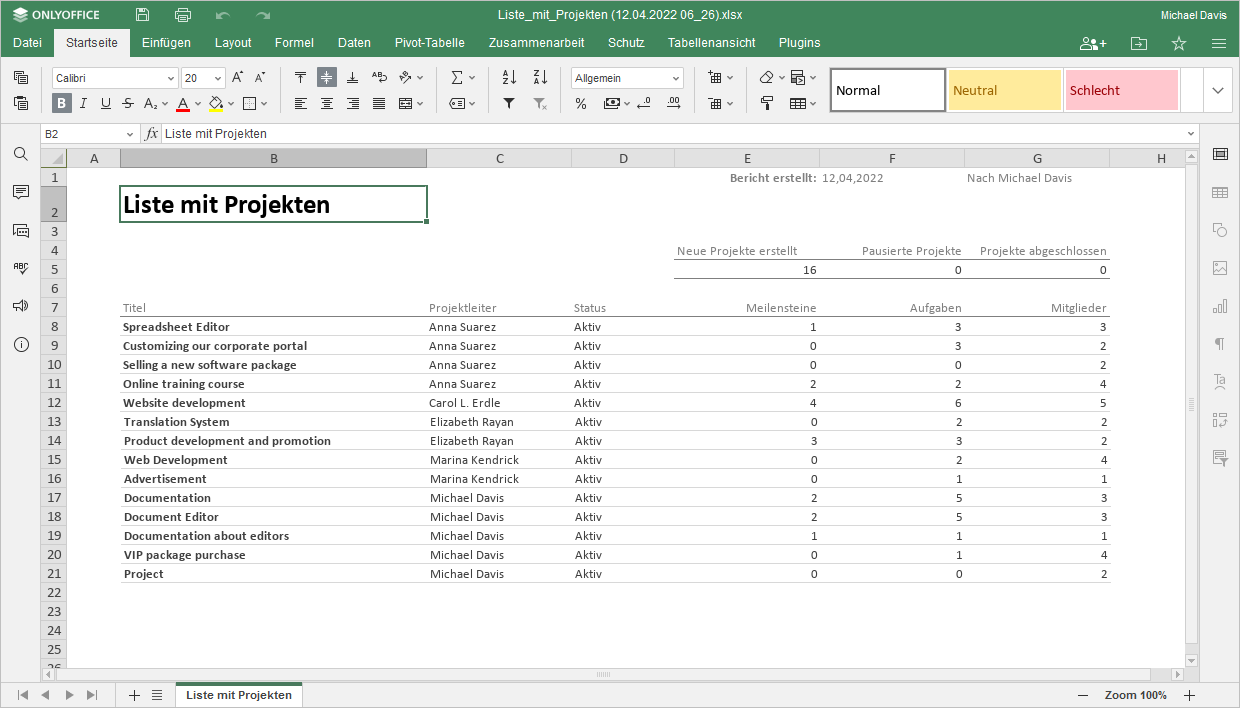
Task: Open Name box dropdown arrow
Action: [130, 134]
